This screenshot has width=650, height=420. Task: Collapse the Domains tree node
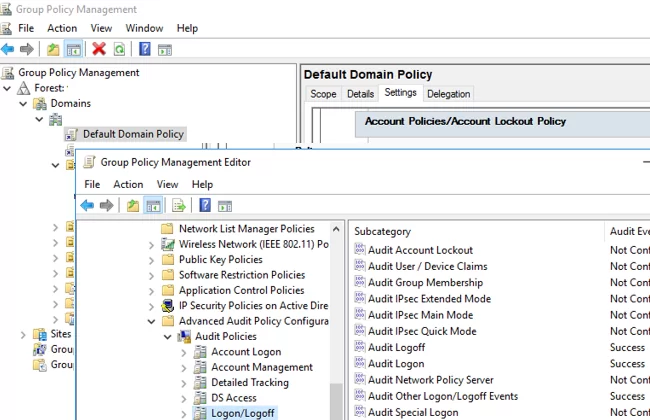[x=23, y=104]
